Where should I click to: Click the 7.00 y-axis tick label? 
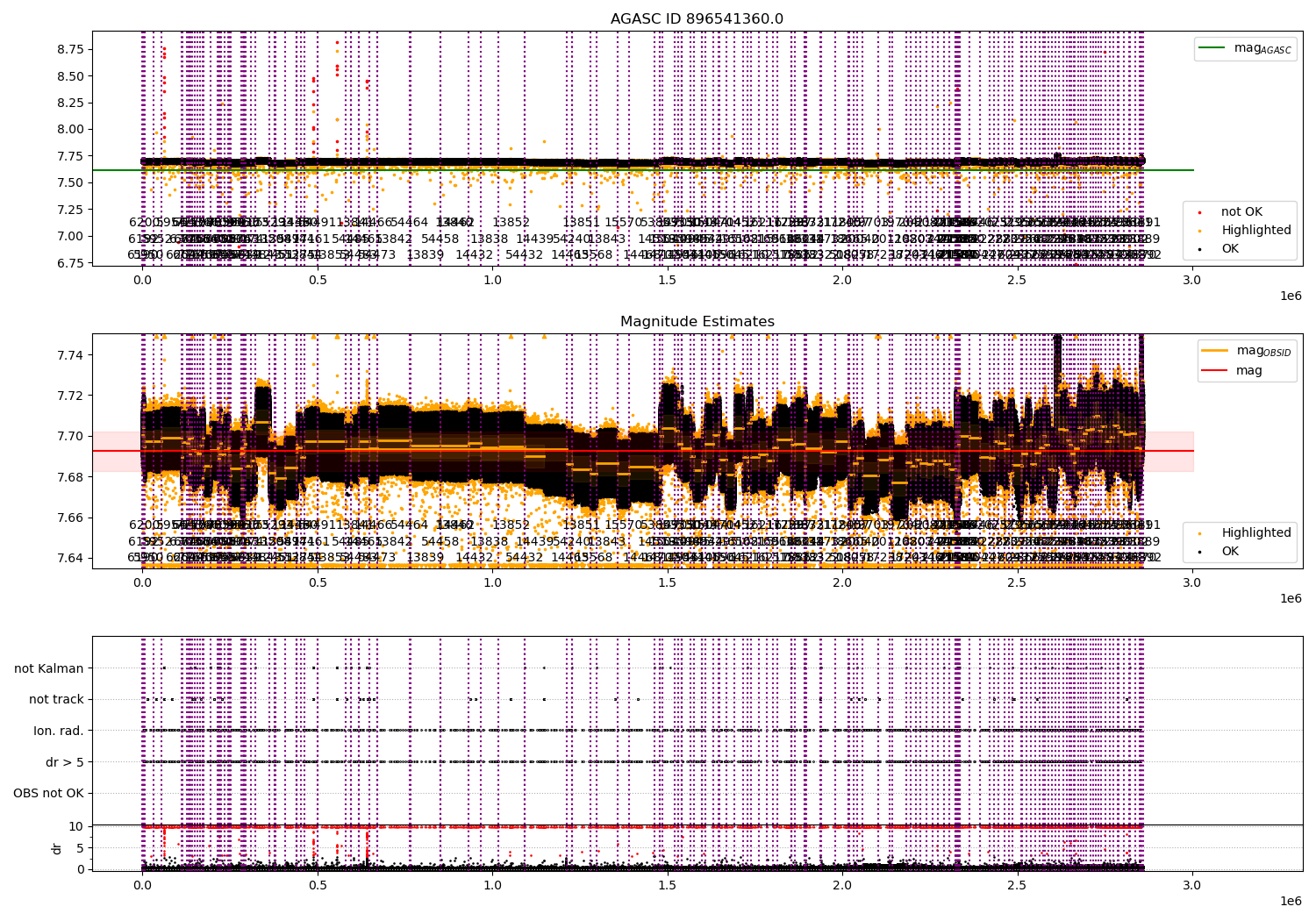[x=70, y=236]
